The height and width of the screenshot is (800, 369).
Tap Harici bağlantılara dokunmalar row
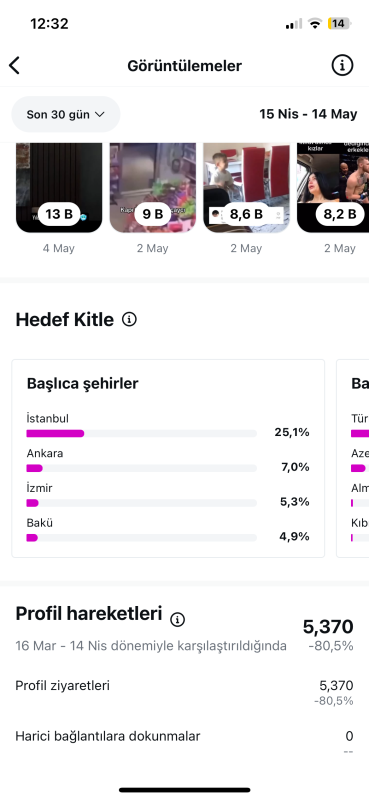point(184,742)
